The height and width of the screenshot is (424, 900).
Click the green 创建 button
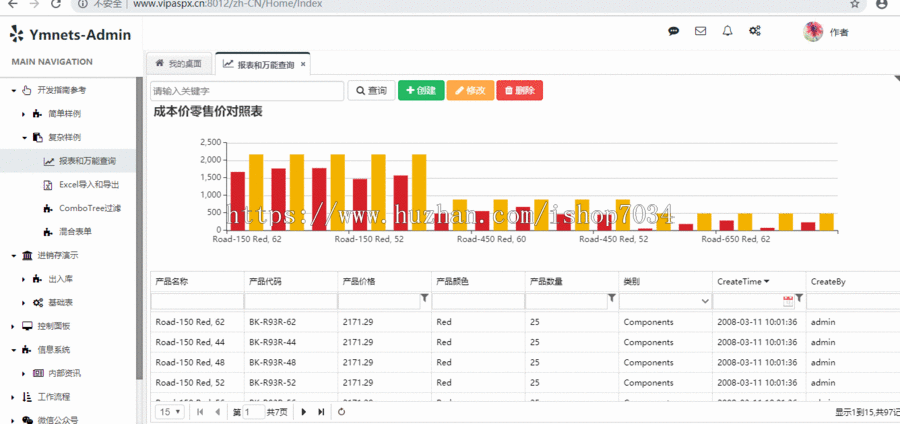click(421, 91)
